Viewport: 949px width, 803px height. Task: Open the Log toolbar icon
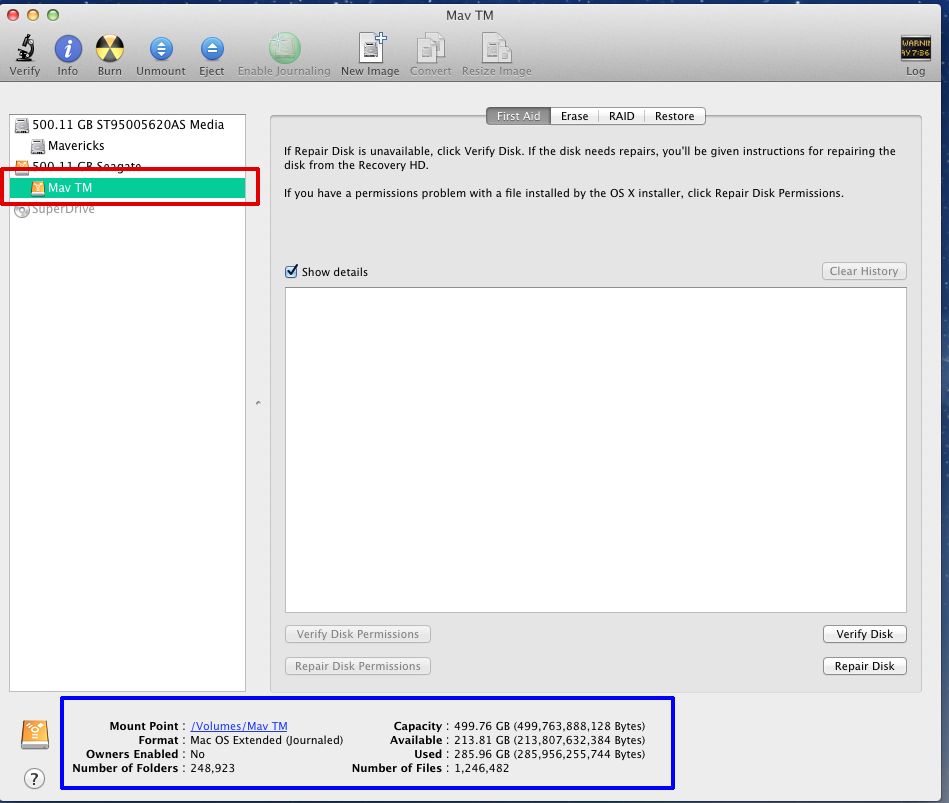[915, 48]
